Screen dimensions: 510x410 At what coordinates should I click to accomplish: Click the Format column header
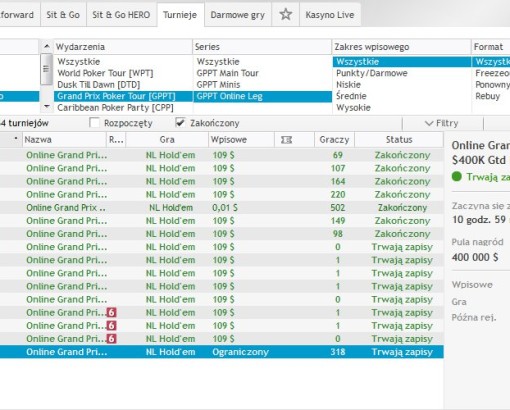tap(491, 47)
